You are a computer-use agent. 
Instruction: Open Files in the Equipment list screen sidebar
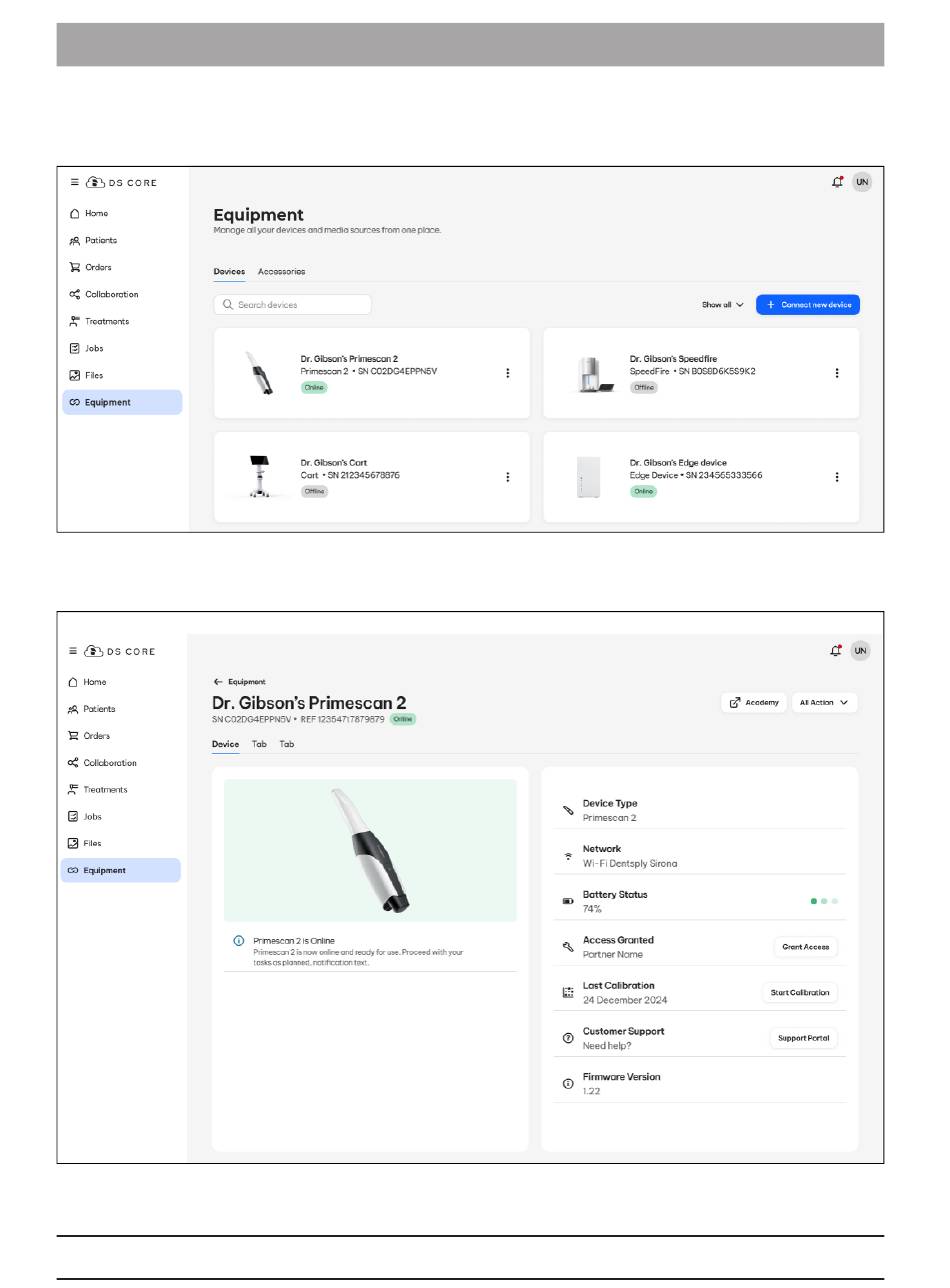coord(85,375)
